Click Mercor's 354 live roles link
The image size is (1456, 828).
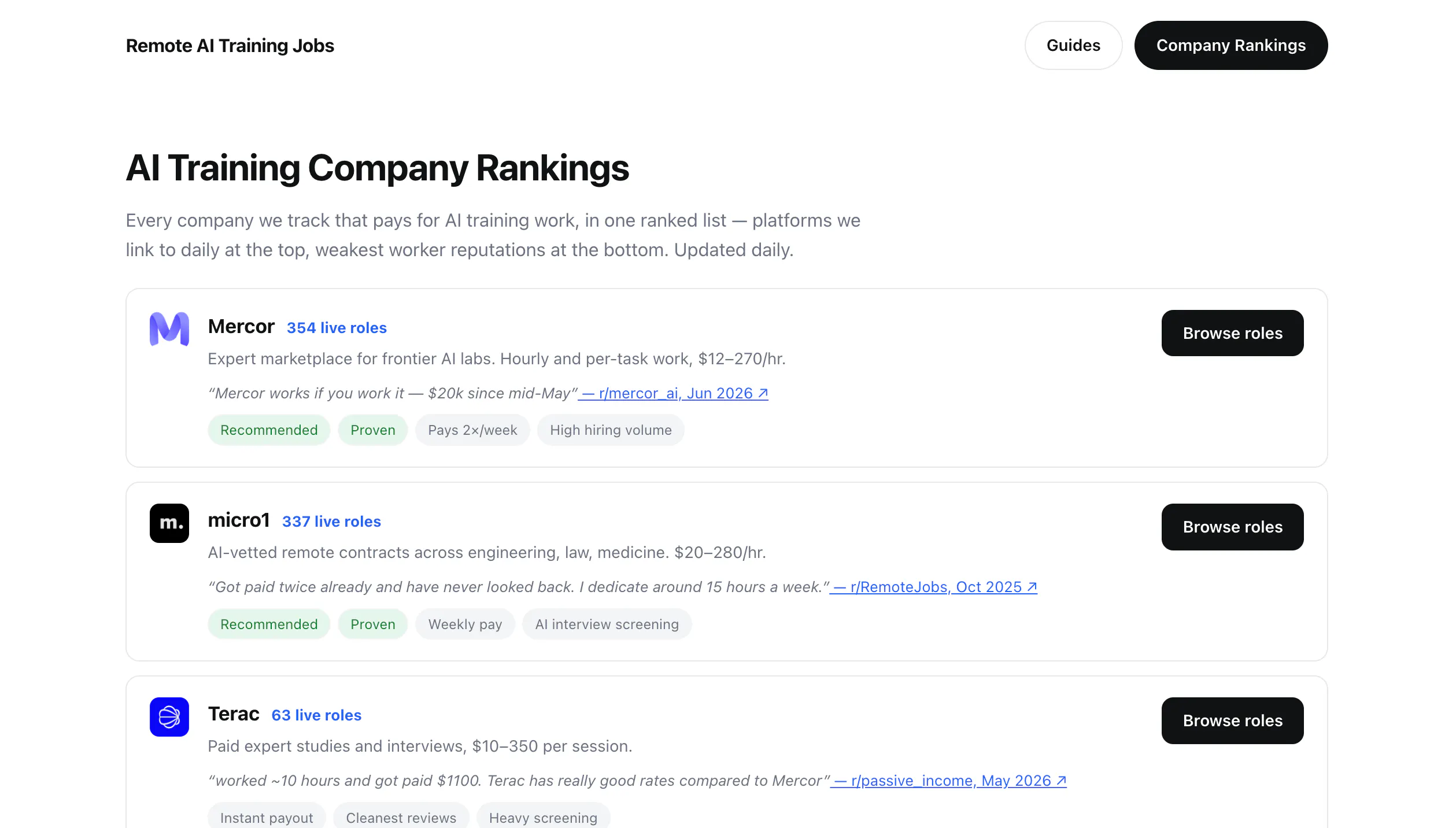click(337, 328)
